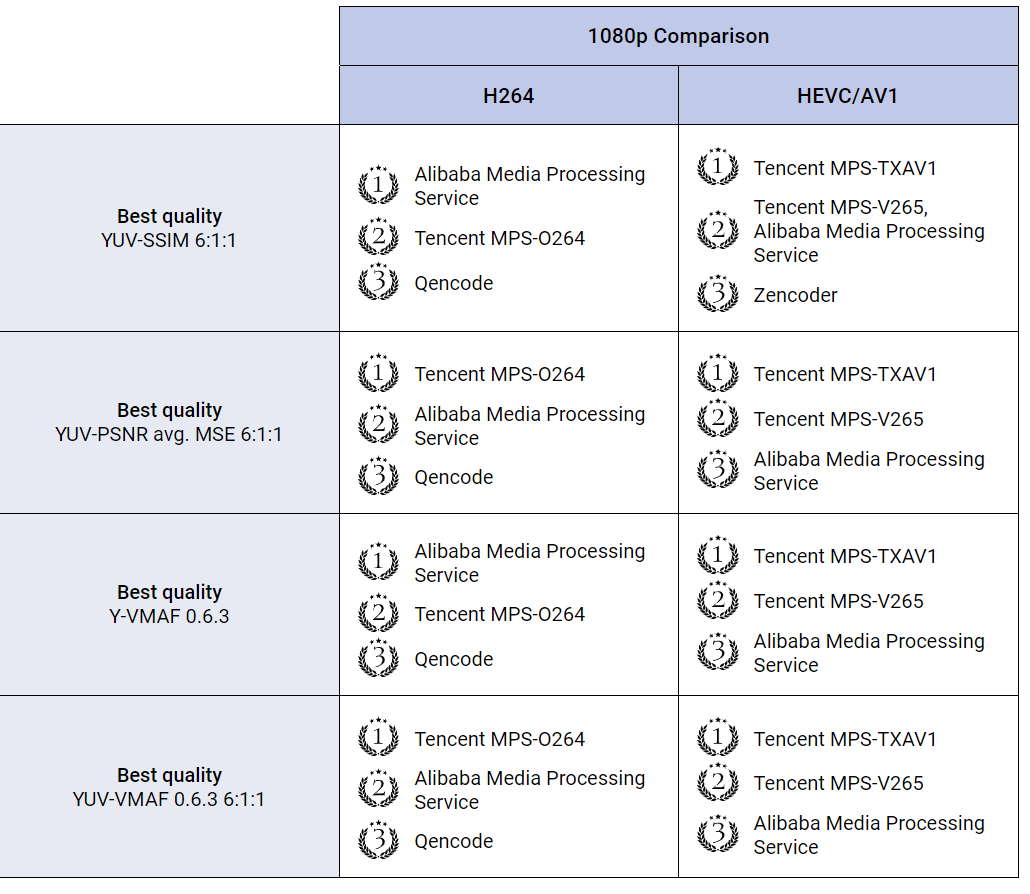Screen dimensions: 1030x894
Task: Click third-place badge in YUV-PSNR H264 cell
Action: tap(378, 477)
